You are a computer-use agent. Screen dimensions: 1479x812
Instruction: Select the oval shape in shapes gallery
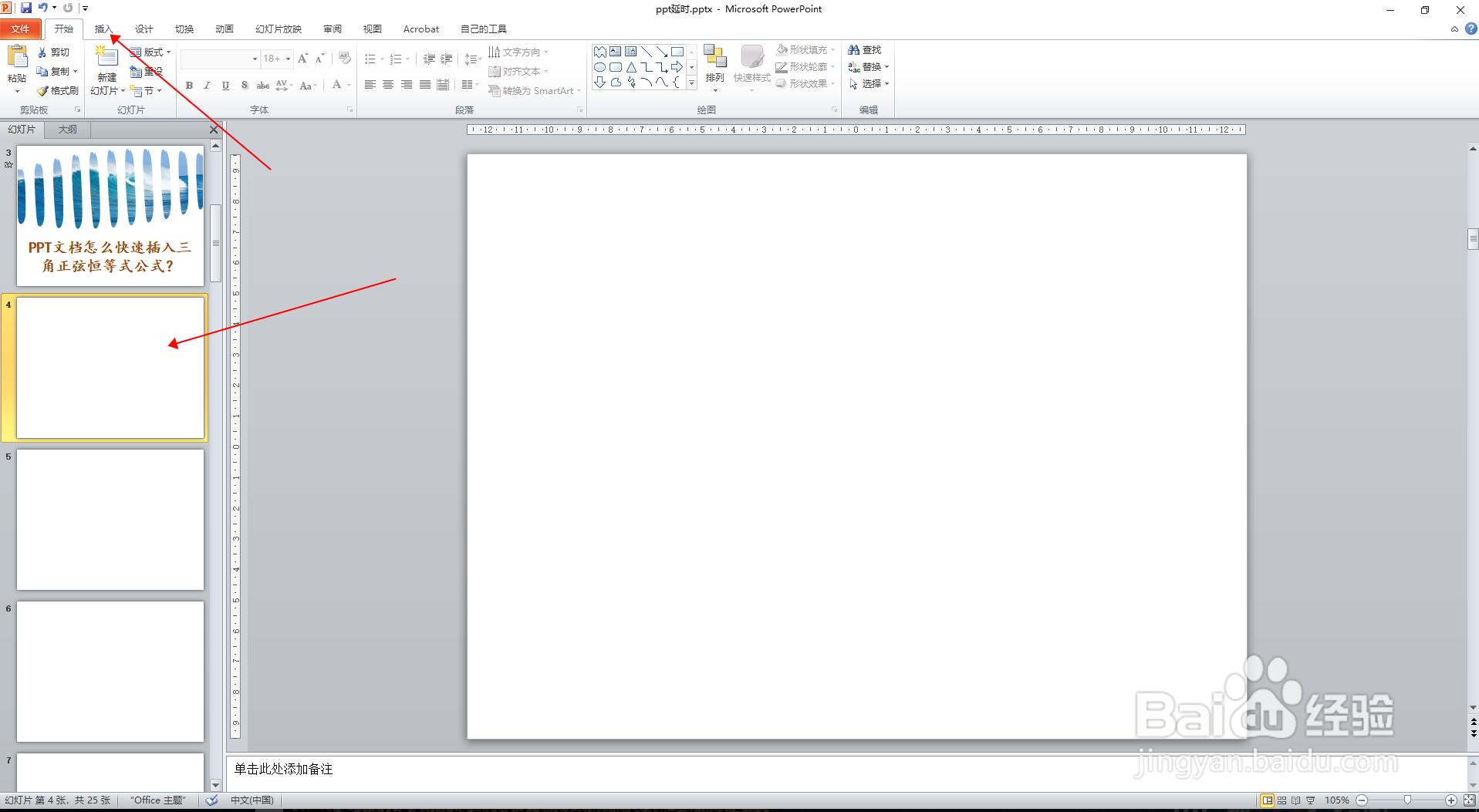point(599,67)
